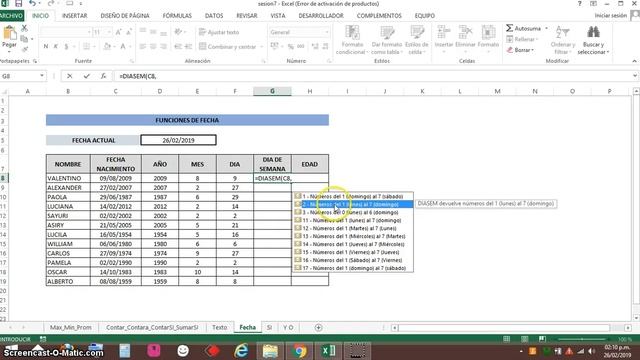Expand the Borrar dropdown

pyautogui.click(x=533, y=50)
